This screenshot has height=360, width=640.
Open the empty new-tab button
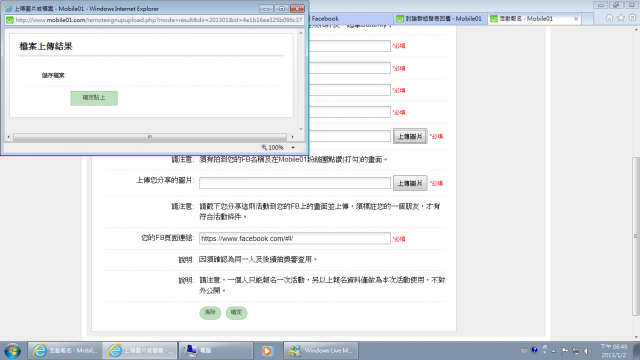click(x=587, y=19)
